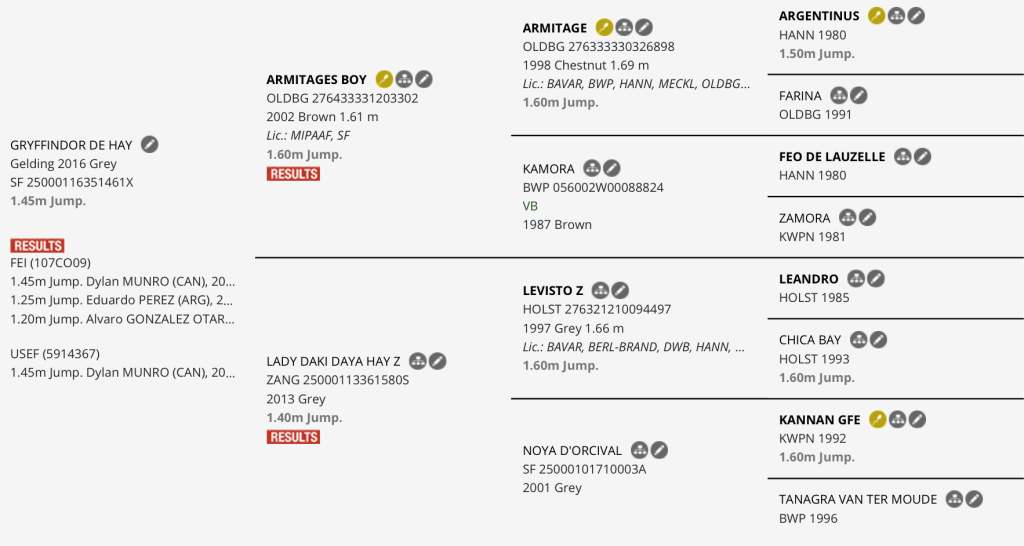The width and height of the screenshot is (1024, 546).
Task: Open the pedigree tree icon for Chica Bay
Action: click(x=858, y=340)
